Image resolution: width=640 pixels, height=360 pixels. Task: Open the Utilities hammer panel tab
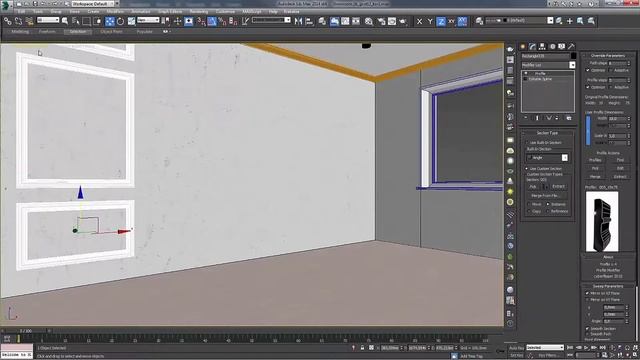coord(571,47)
